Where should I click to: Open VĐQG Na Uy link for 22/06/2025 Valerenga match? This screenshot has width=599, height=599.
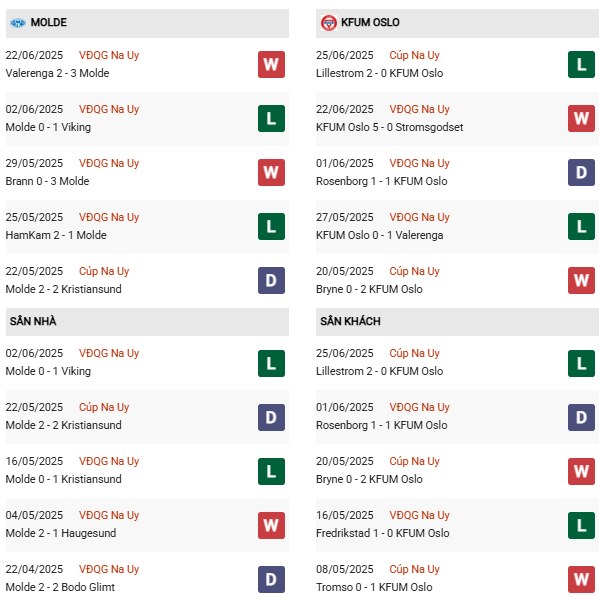(109, 55)
